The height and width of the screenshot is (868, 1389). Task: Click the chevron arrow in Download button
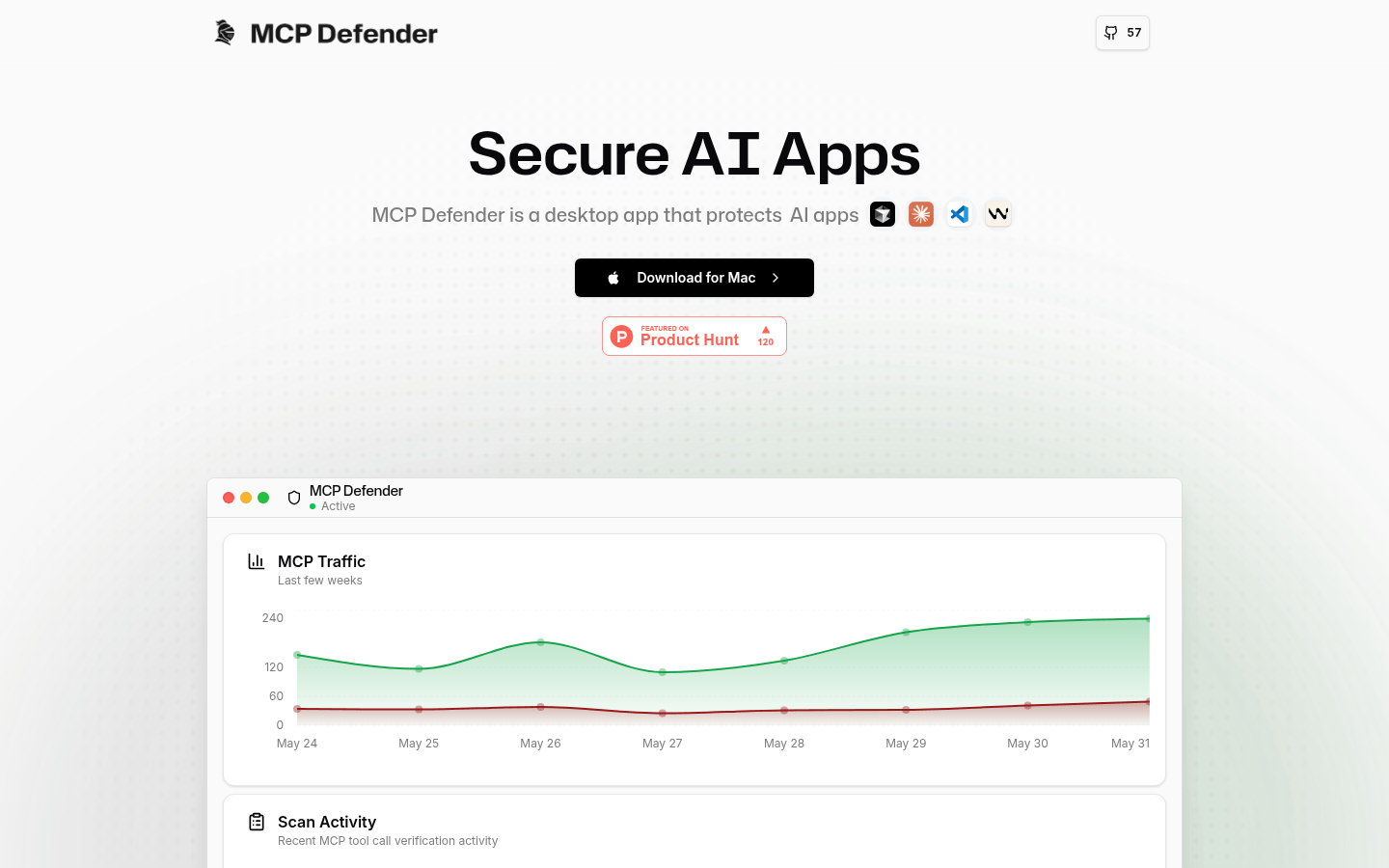click(776, 278)
